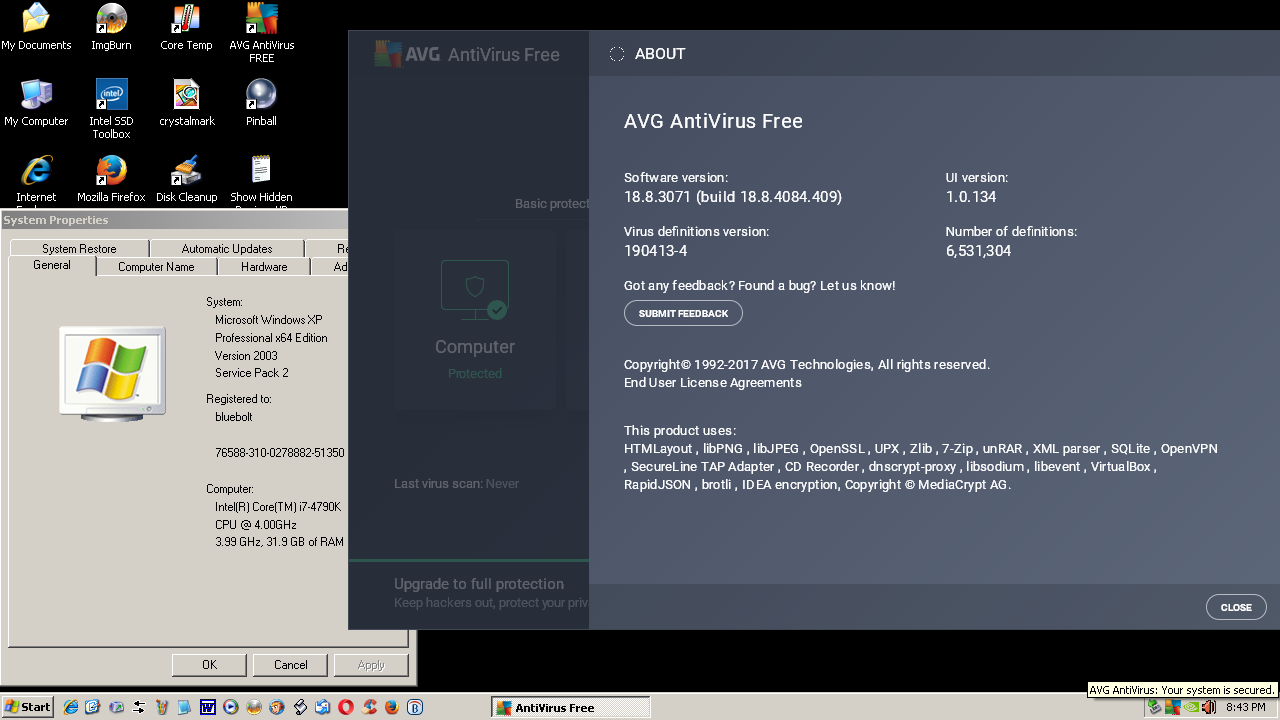Click the '3.99 GHz, 31.9 GB of RAM' text

279,542
